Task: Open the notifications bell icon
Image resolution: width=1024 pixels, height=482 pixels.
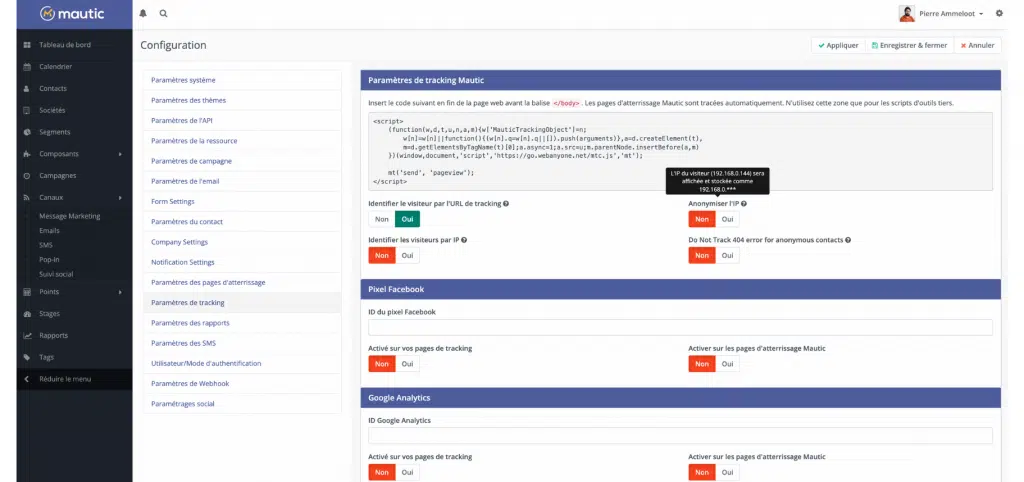Action: [x=143, y=13]
